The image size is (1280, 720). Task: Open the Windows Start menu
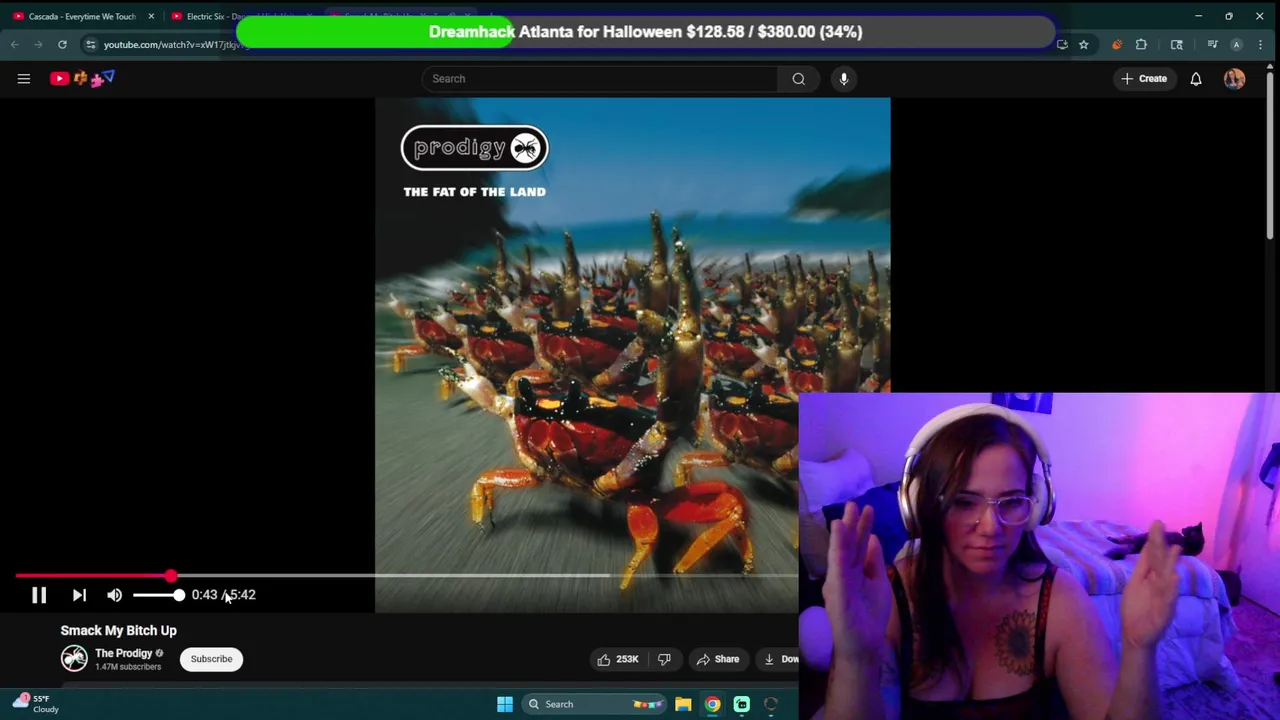click(505, 704)
